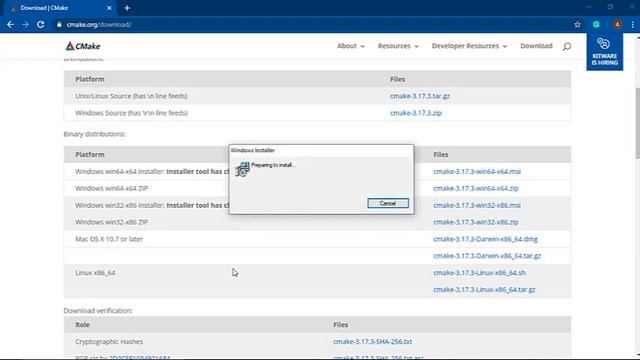Expand the Developer Resources menu
This screenshot has height=360, width=640.
(469, 46)
